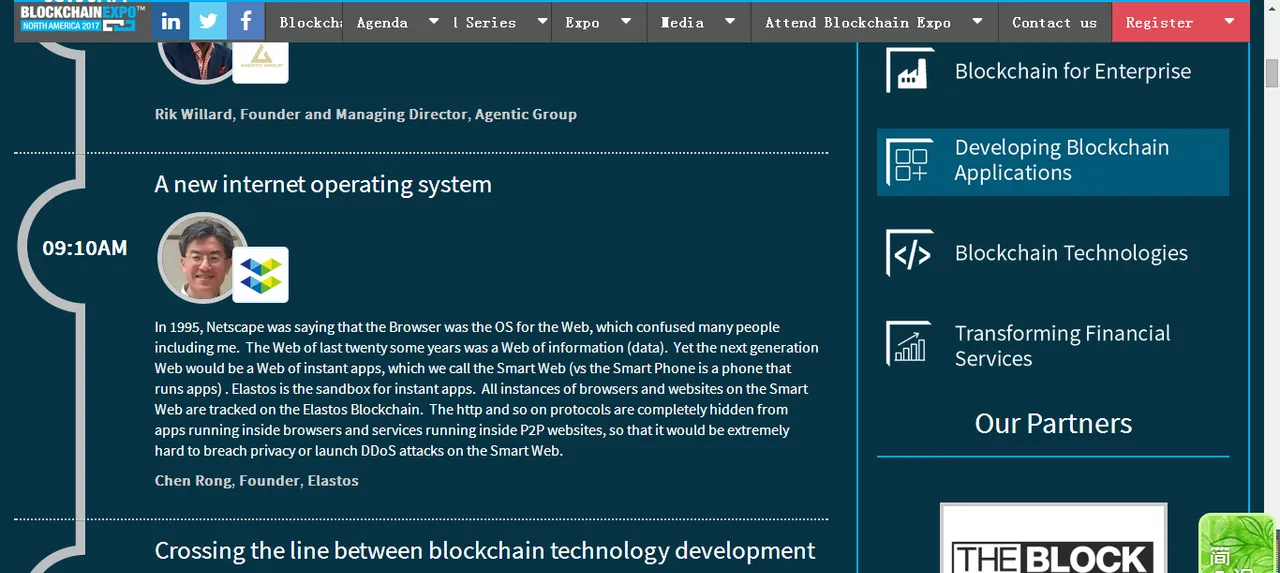The height and width of the screenshot is (573, 1280).
Task: Click 'Chen Rong, Founder, Elastos' speaker name
Action: tap(256, 481)
